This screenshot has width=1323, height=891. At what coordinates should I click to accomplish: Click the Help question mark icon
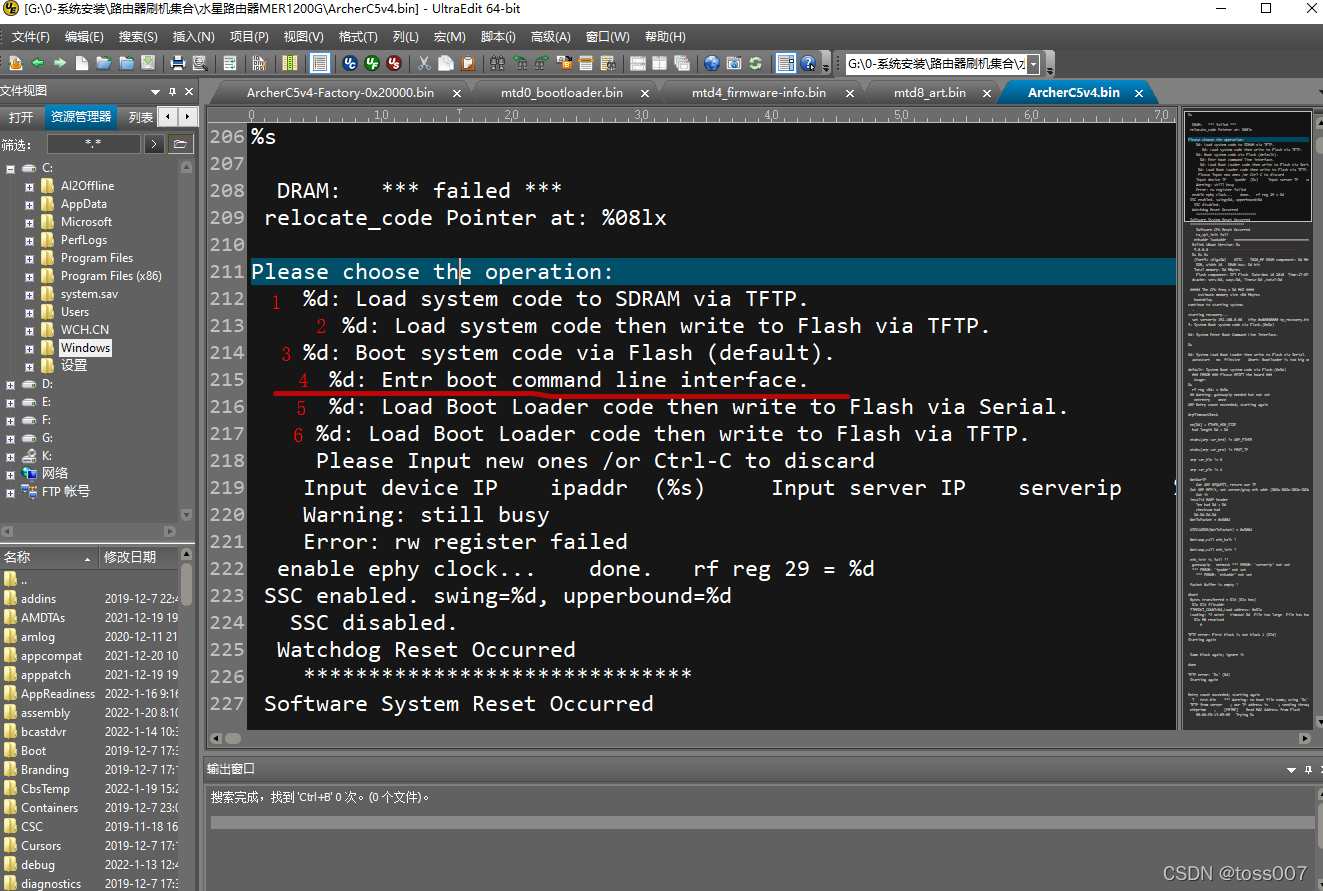click(x=808, y=63)
